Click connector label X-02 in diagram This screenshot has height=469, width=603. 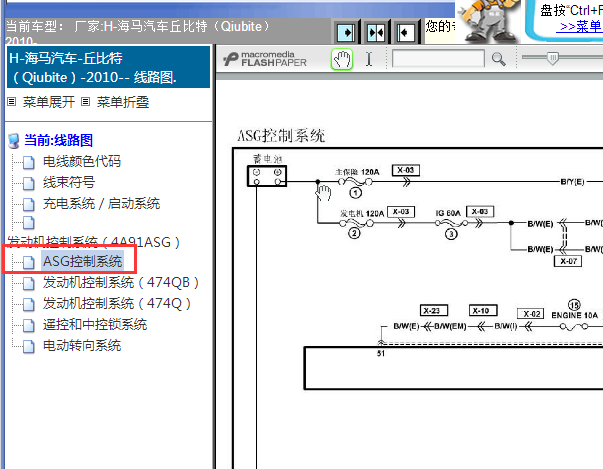pos(531,314)
